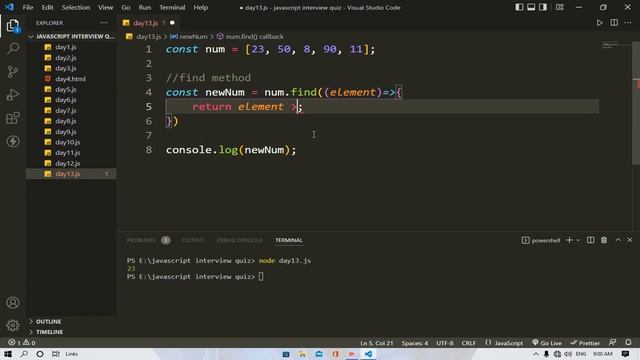Viewport: 640px width, 360px height.
Task: Click VS Code icon in taskbar
Action: 368,354
